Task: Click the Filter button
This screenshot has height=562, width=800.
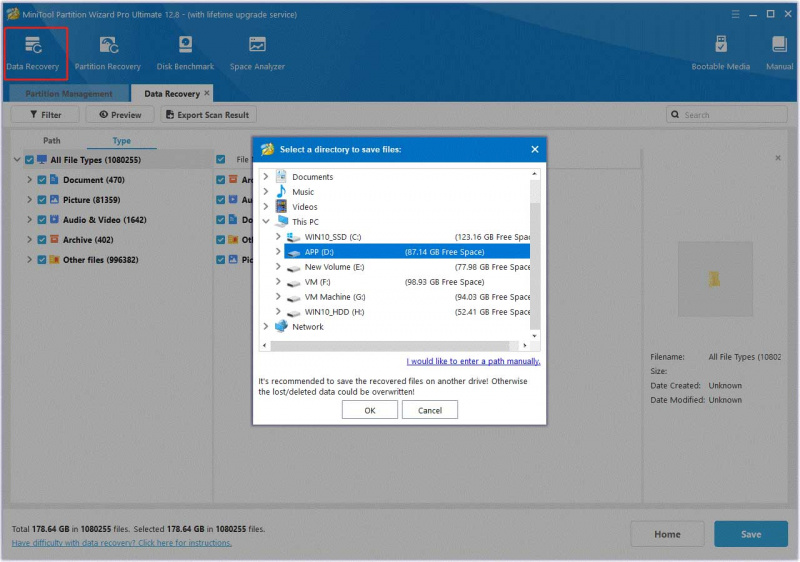Action: coord(45,115)
